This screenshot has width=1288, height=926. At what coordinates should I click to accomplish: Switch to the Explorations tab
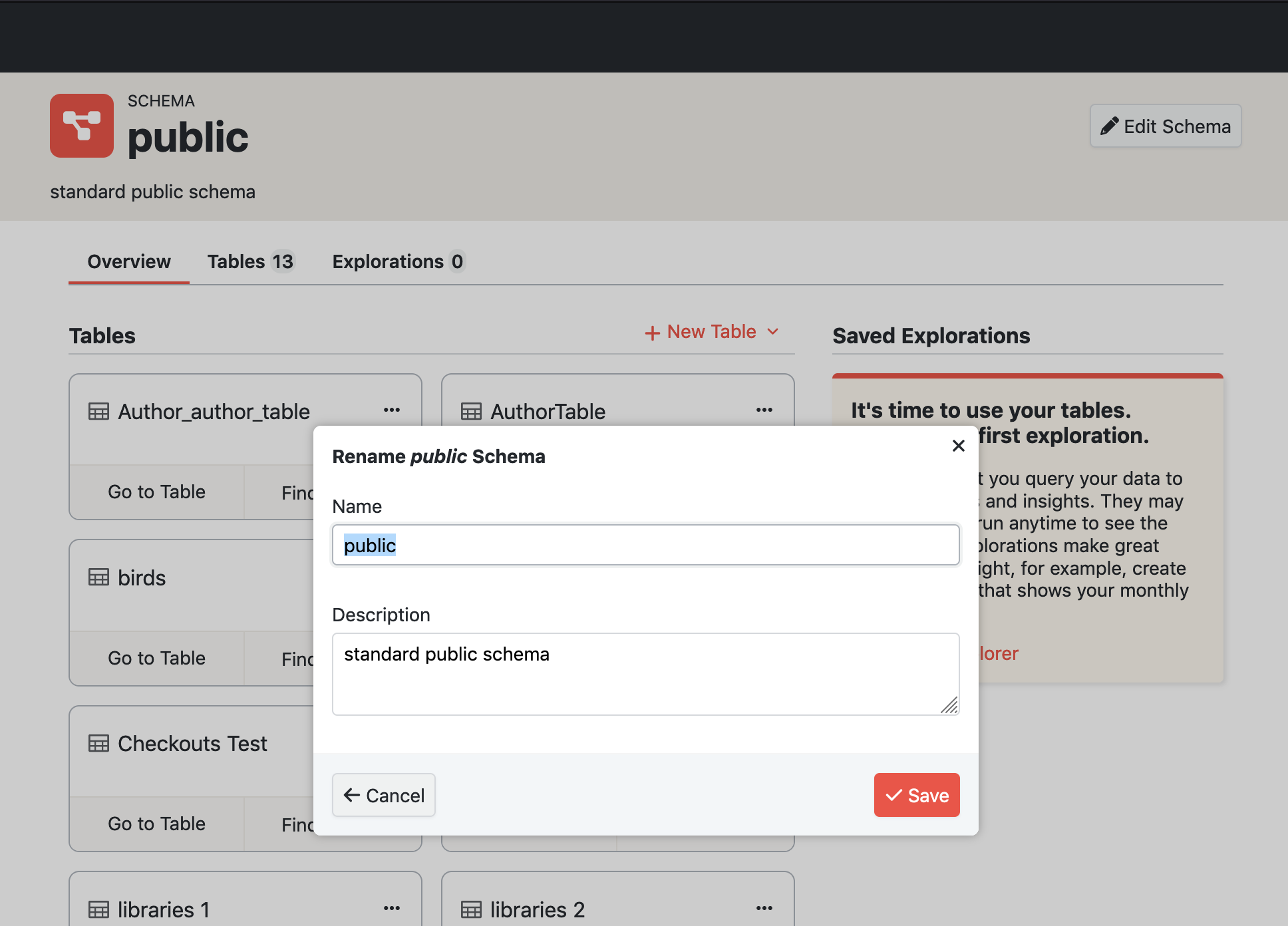pyautogui.click(x=397, y=261)
